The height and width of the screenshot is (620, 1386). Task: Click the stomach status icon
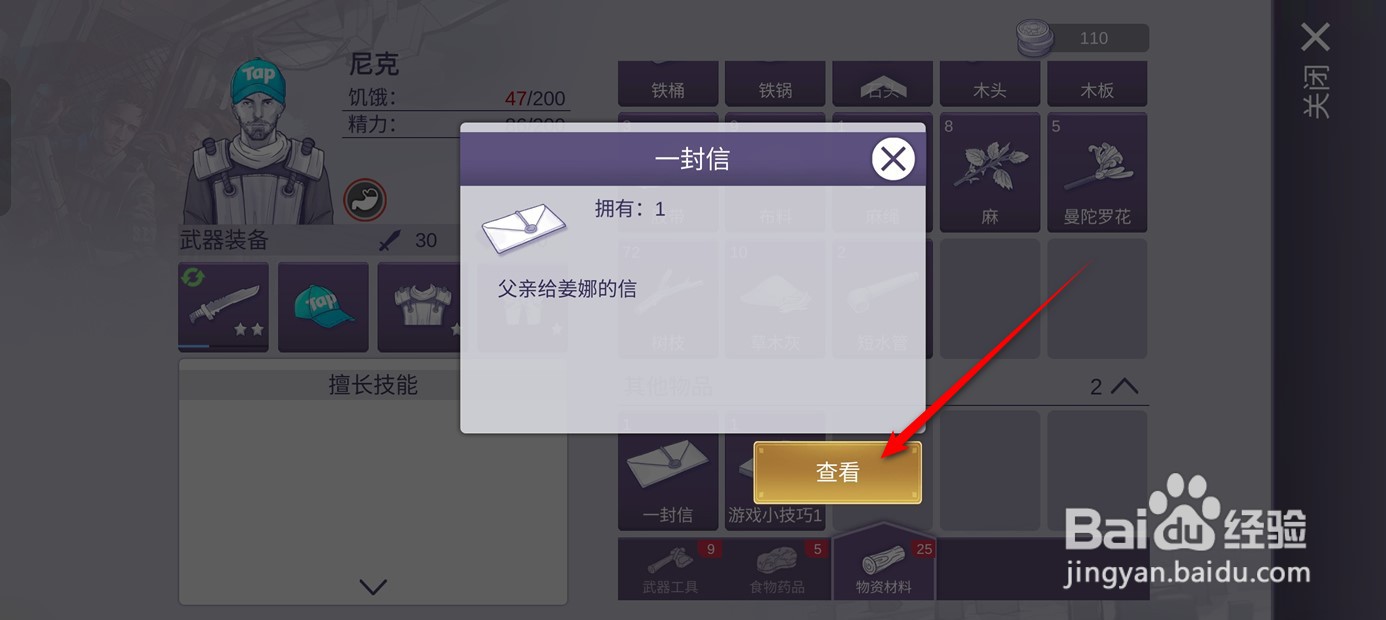(x=365, y=200)
